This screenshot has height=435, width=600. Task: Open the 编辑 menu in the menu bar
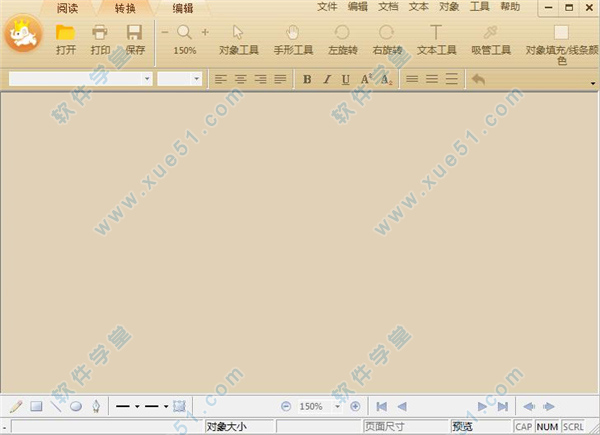358,7
